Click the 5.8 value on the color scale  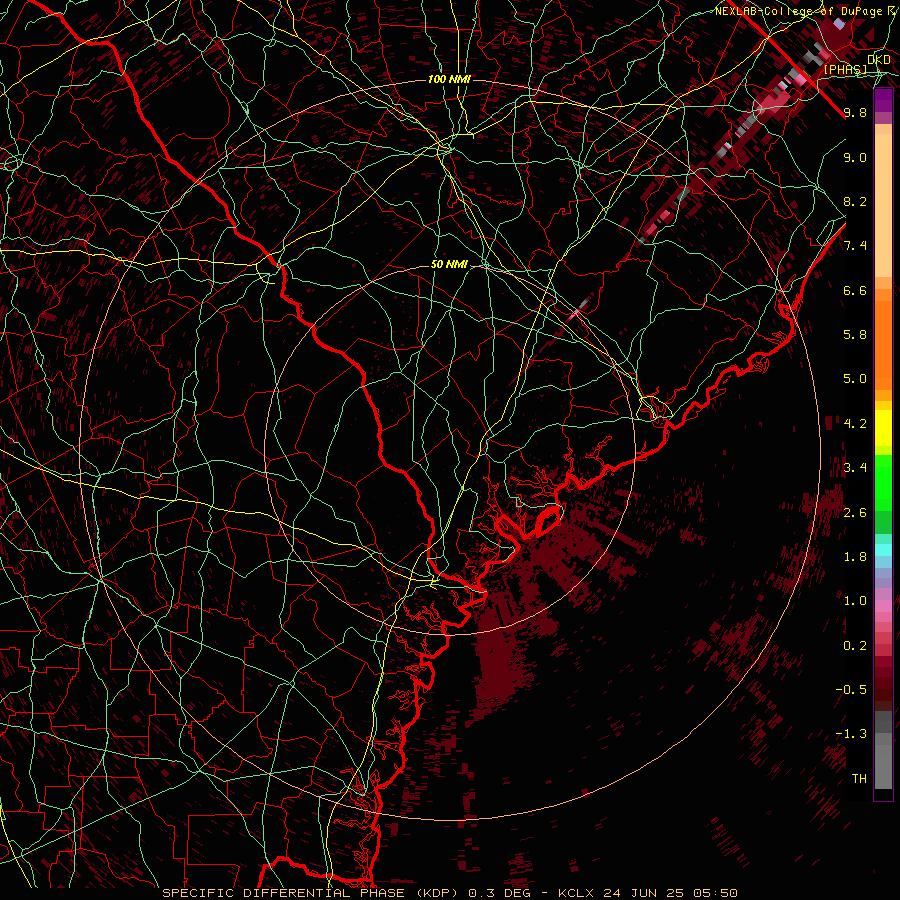click(855, 335)
